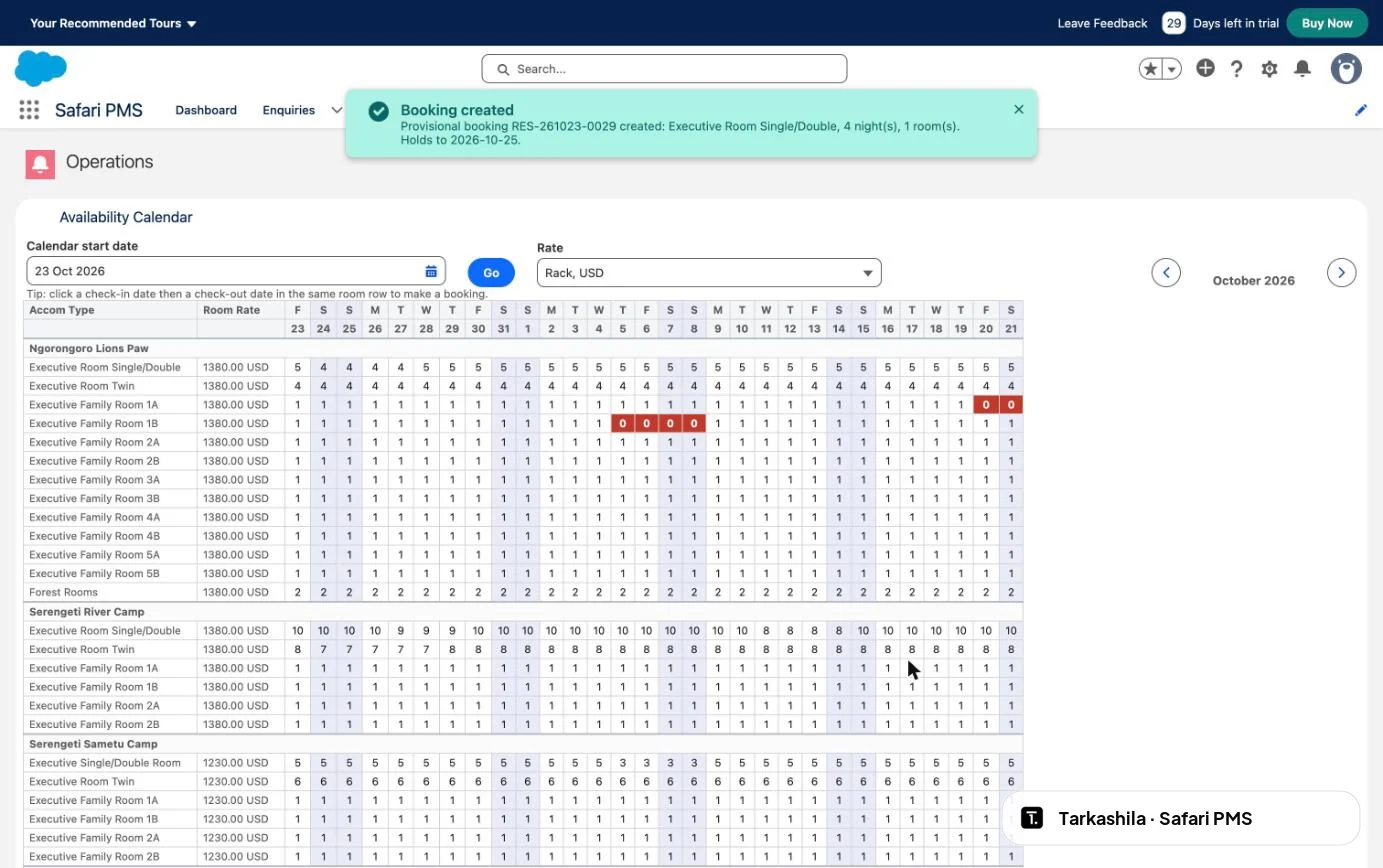
Task: Open the App Launcher grid icon
Action: 28,110
